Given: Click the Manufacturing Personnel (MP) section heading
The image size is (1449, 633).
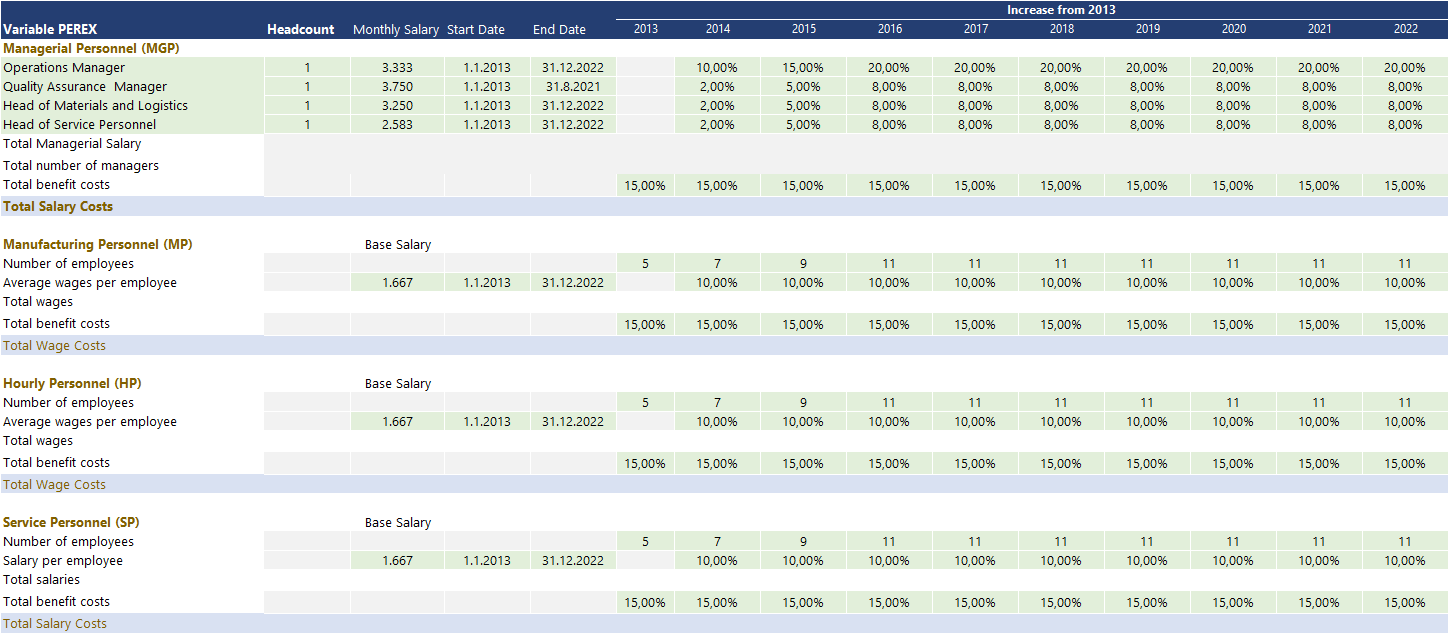Looking at the screenshot, I should point(98,245).
